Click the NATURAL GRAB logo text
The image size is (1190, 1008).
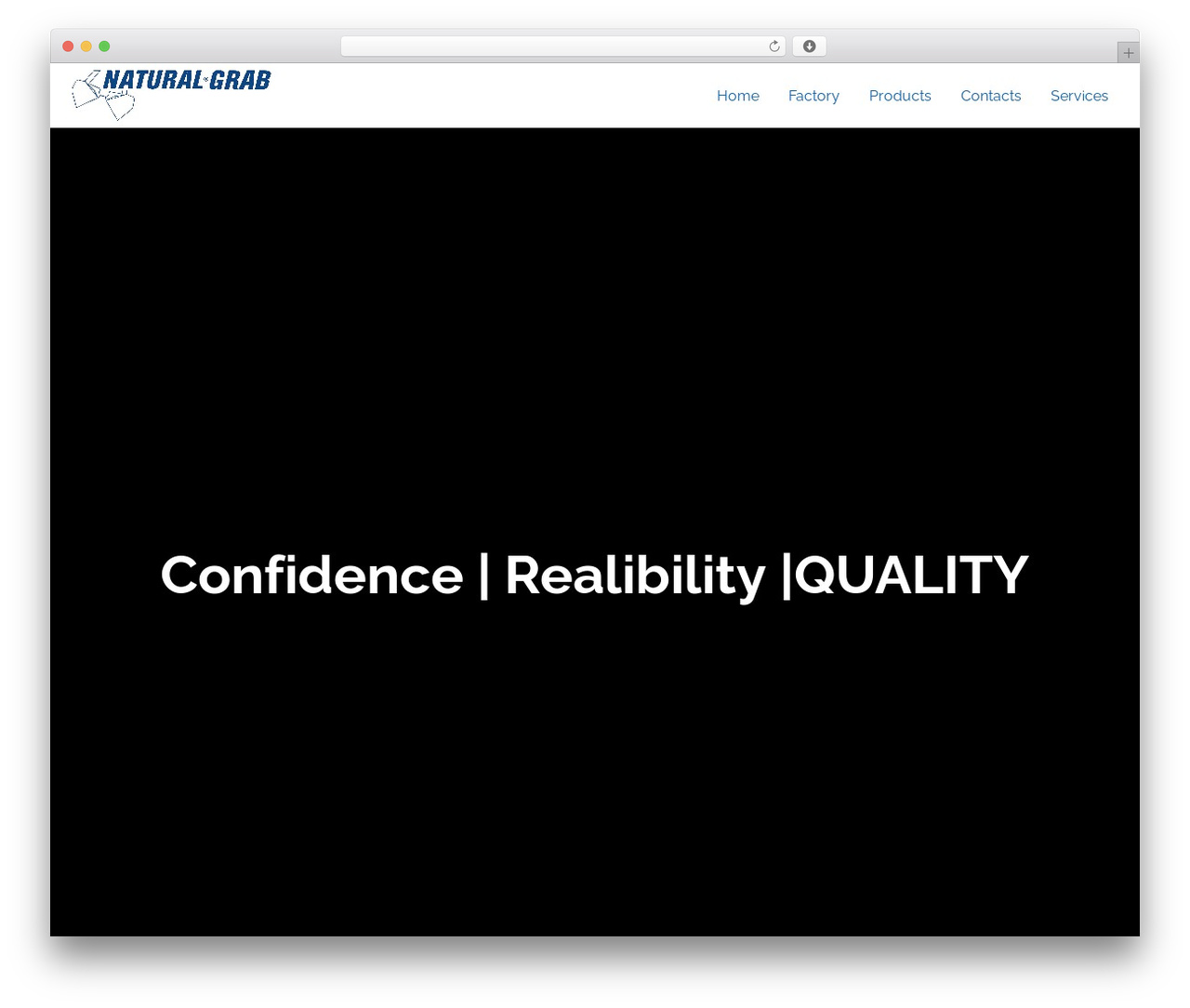(x=187, y=81)
